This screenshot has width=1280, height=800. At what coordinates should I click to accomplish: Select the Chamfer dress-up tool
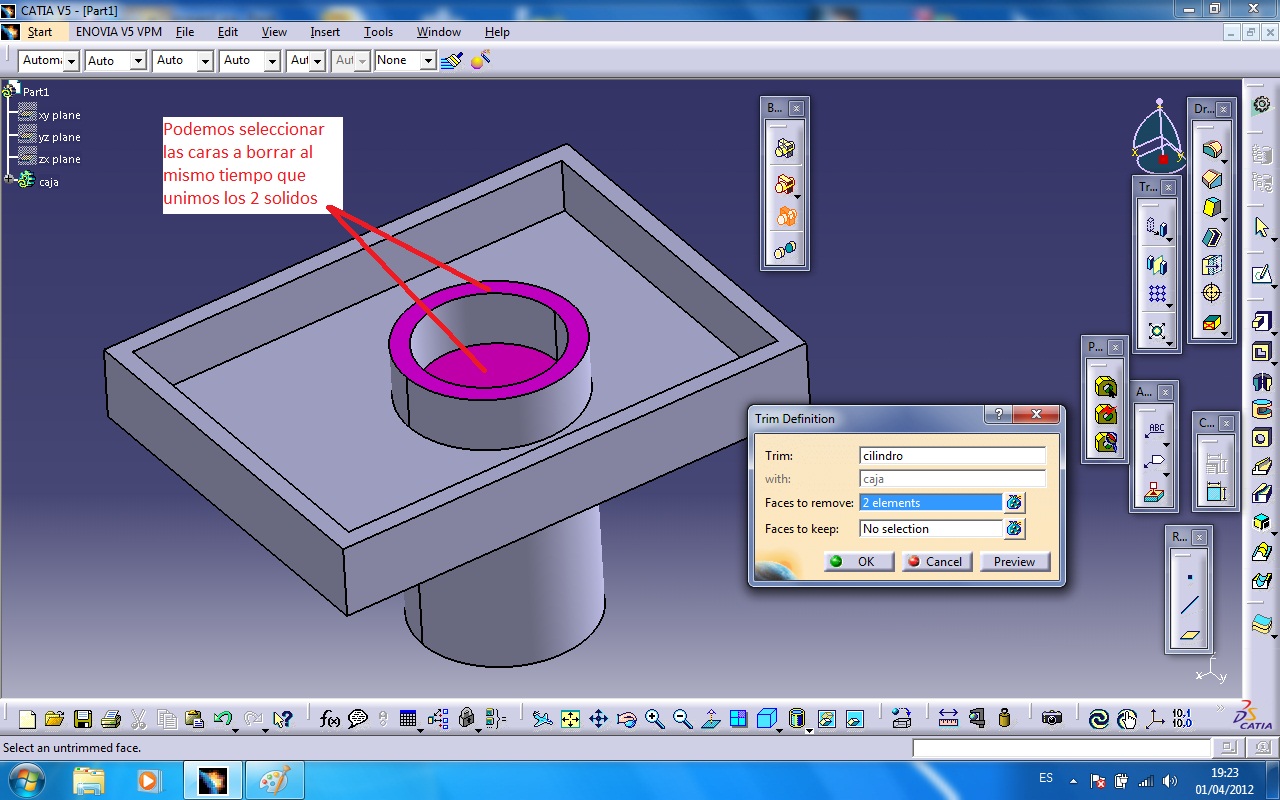[1212, 180]
